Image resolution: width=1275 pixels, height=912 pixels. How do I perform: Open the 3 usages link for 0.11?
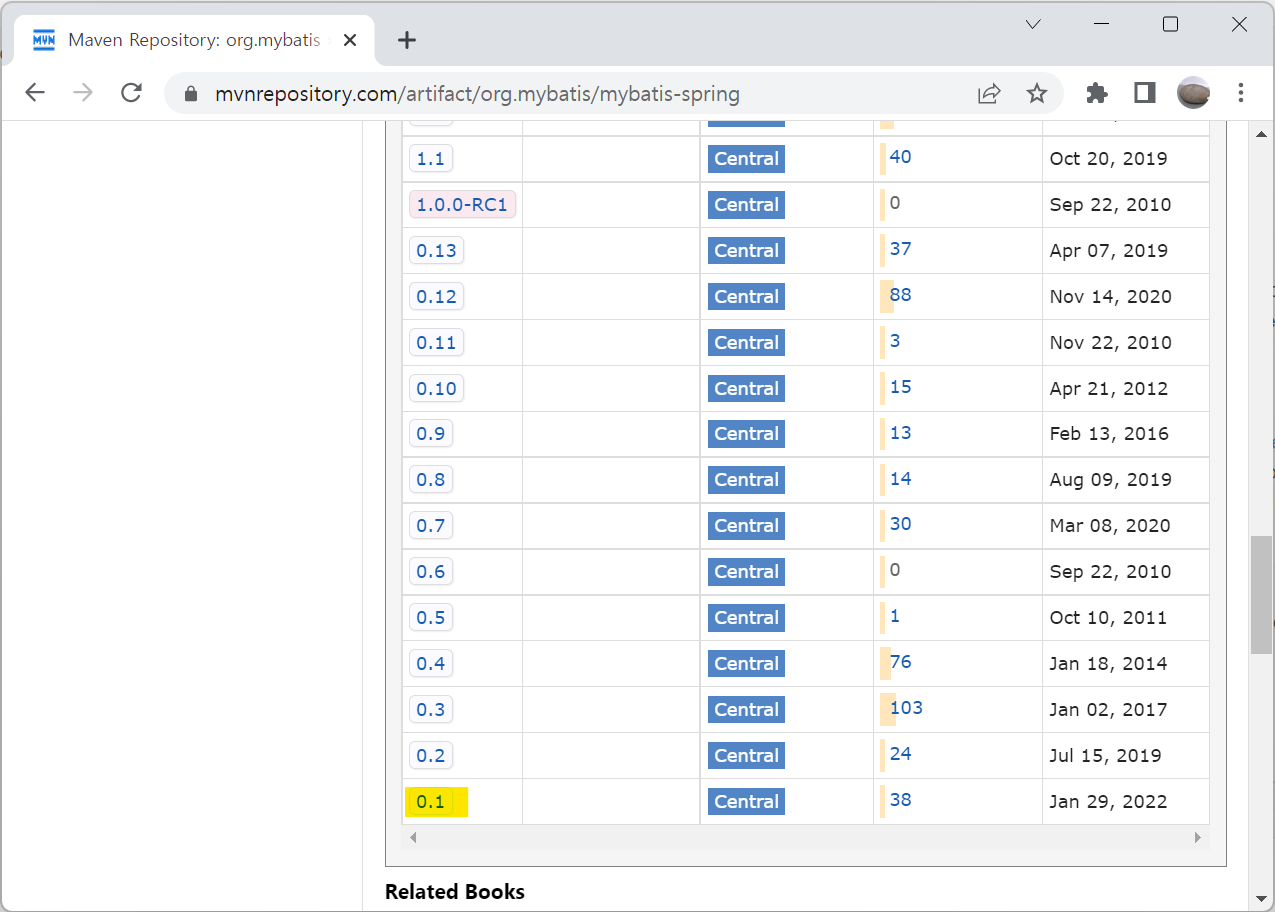[x=895, y=341]
